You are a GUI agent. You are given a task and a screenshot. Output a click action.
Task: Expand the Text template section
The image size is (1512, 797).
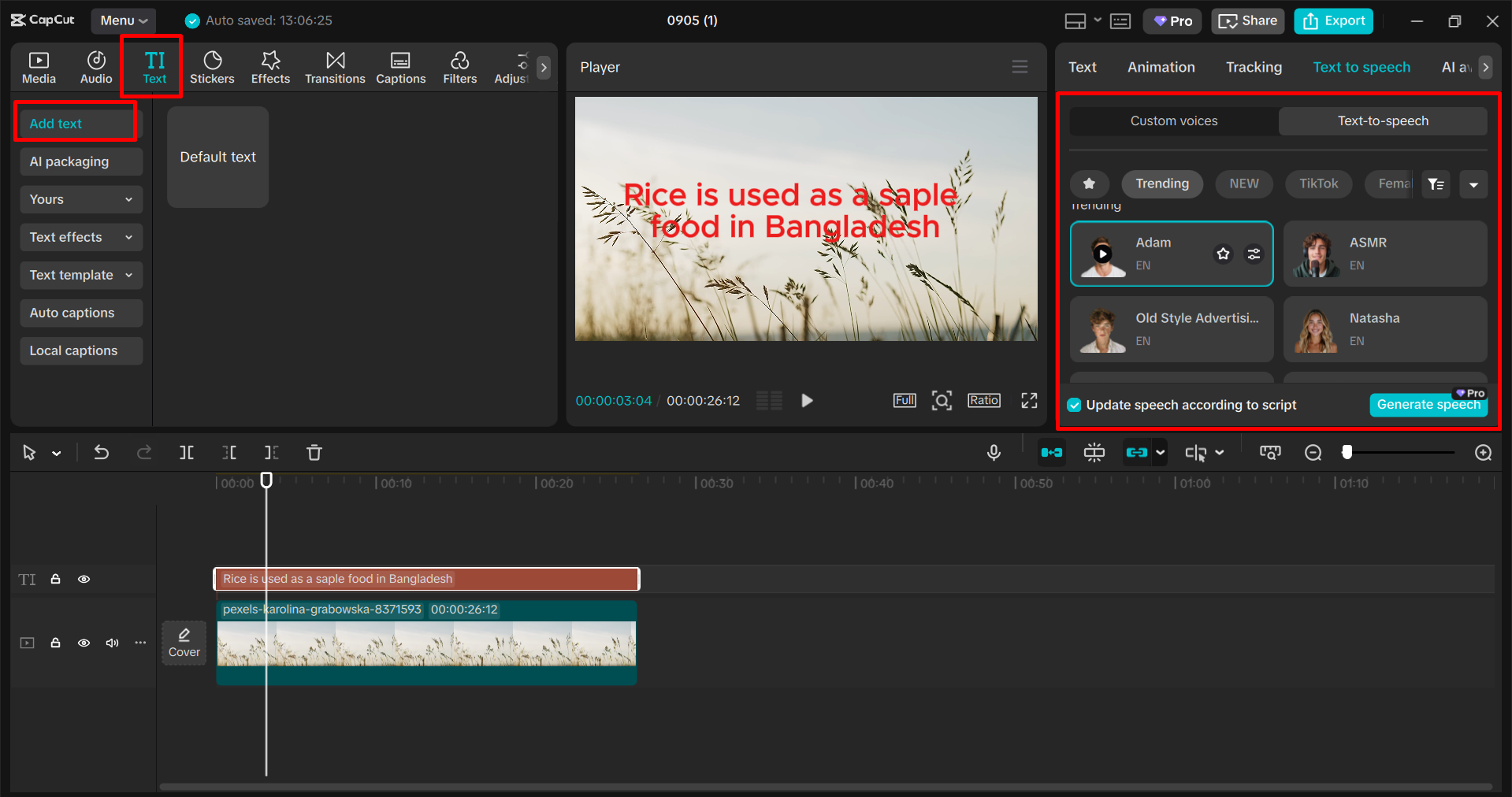(80, 275)
